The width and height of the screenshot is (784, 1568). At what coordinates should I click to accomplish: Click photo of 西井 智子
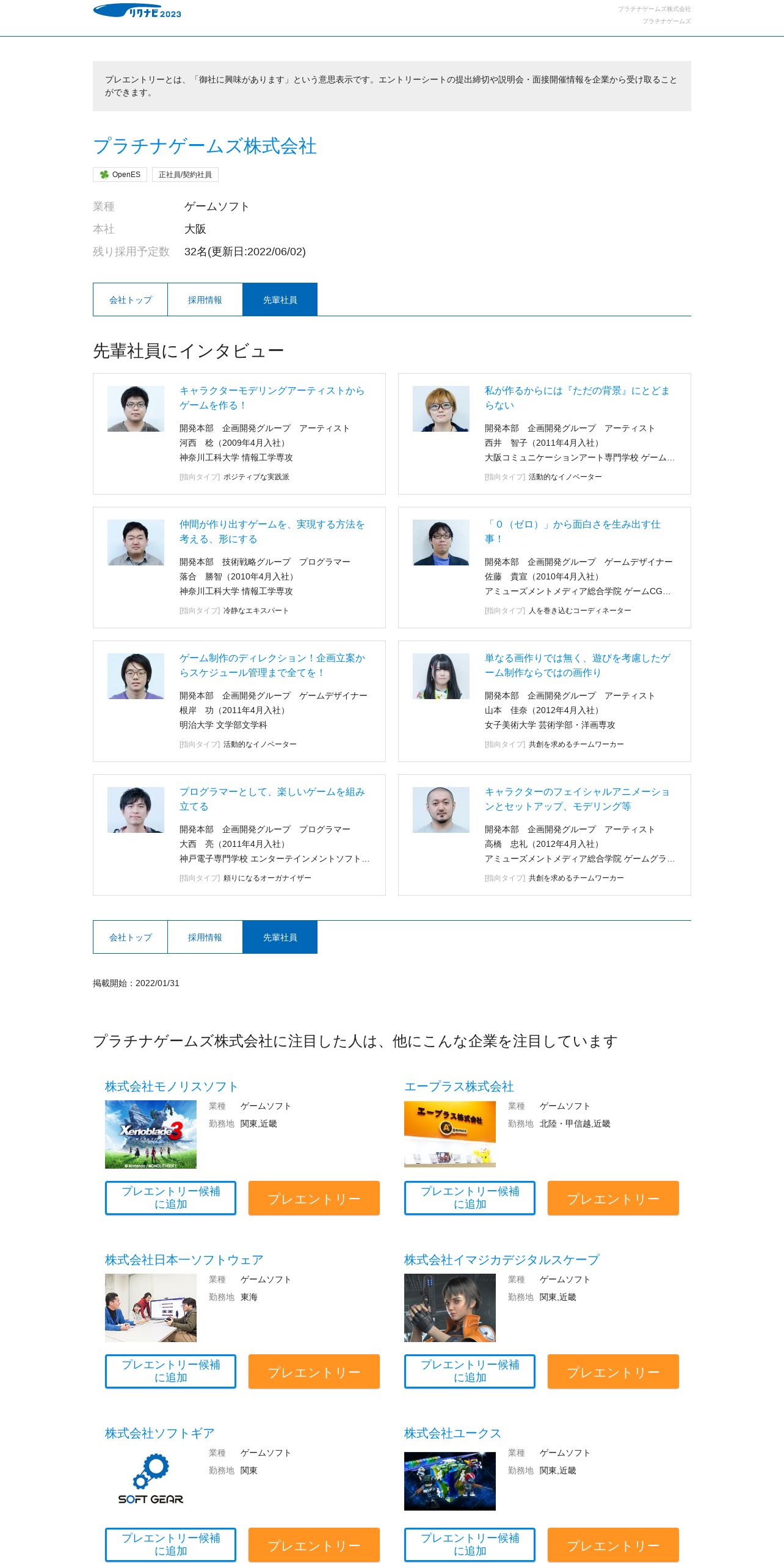pyautogui.click(x=441, y=408)
